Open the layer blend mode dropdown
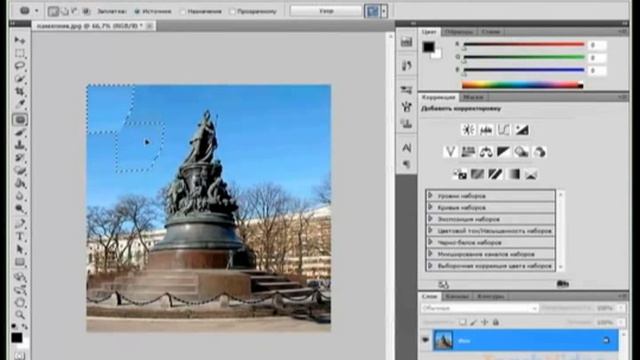This screenshot has height=360, width=640. pos(480,309)
